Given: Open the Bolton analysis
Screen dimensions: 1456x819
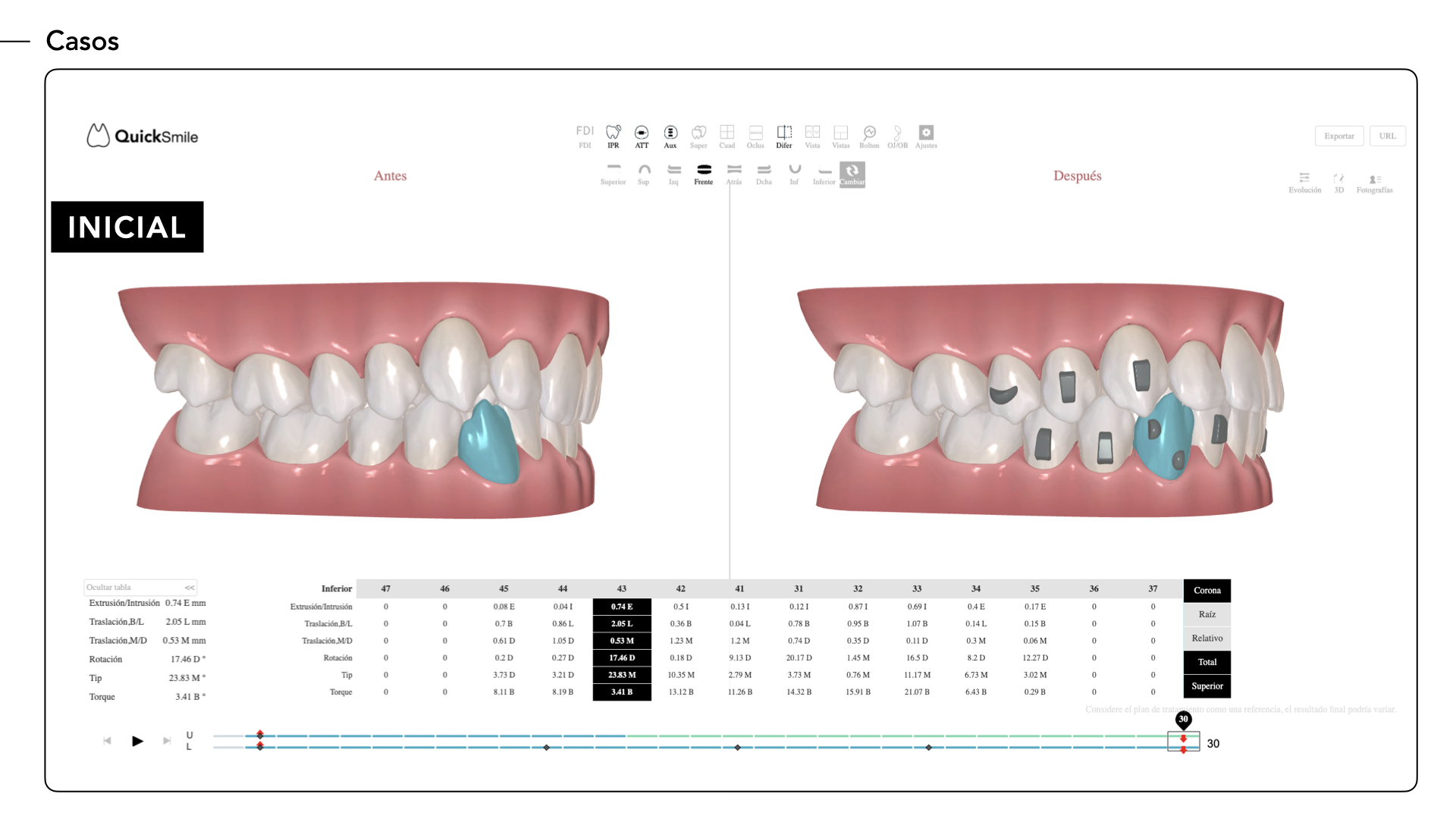Looking at the screenshot, I should (869, 136).
